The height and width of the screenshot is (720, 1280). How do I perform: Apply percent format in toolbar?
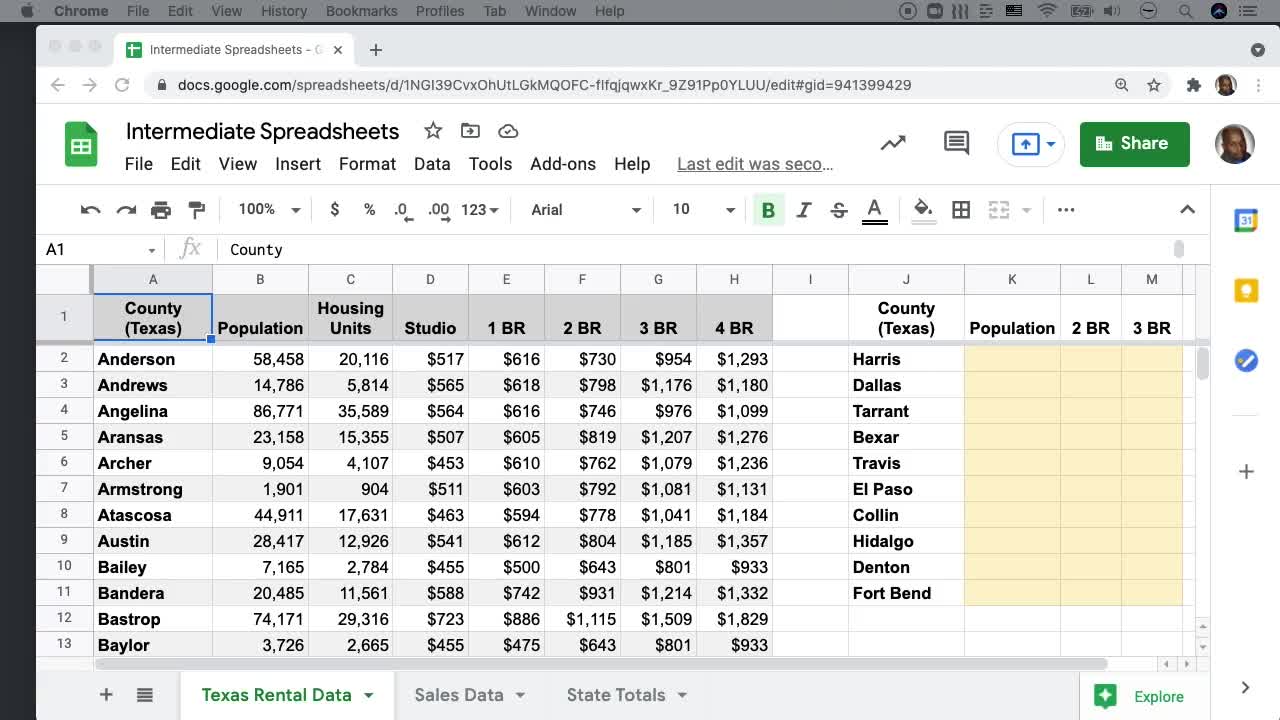pyautogui.click(x=369, y=210)
